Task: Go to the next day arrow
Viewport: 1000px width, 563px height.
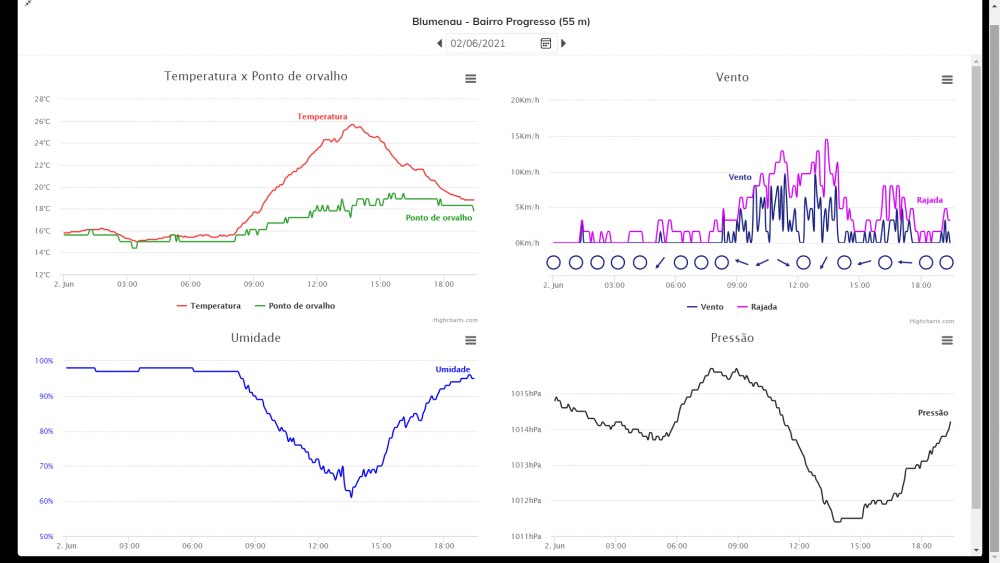Action: pos(563,43)
